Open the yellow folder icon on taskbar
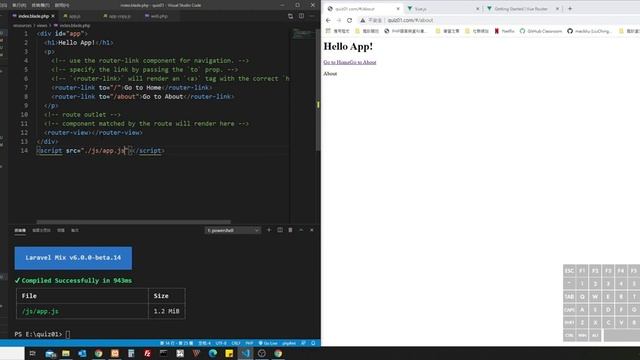The height and width of the screenshot is (360, 640). click(x=66, y=353)
